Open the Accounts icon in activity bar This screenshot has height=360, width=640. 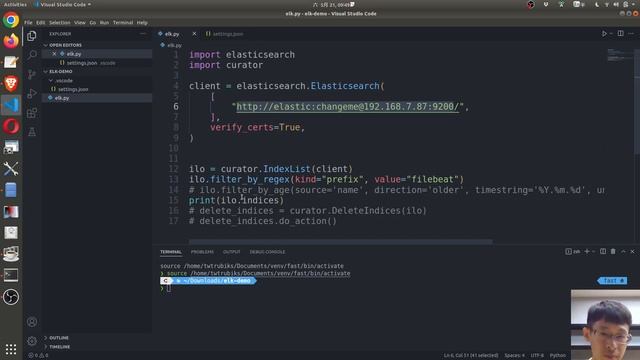coord(32,322)
